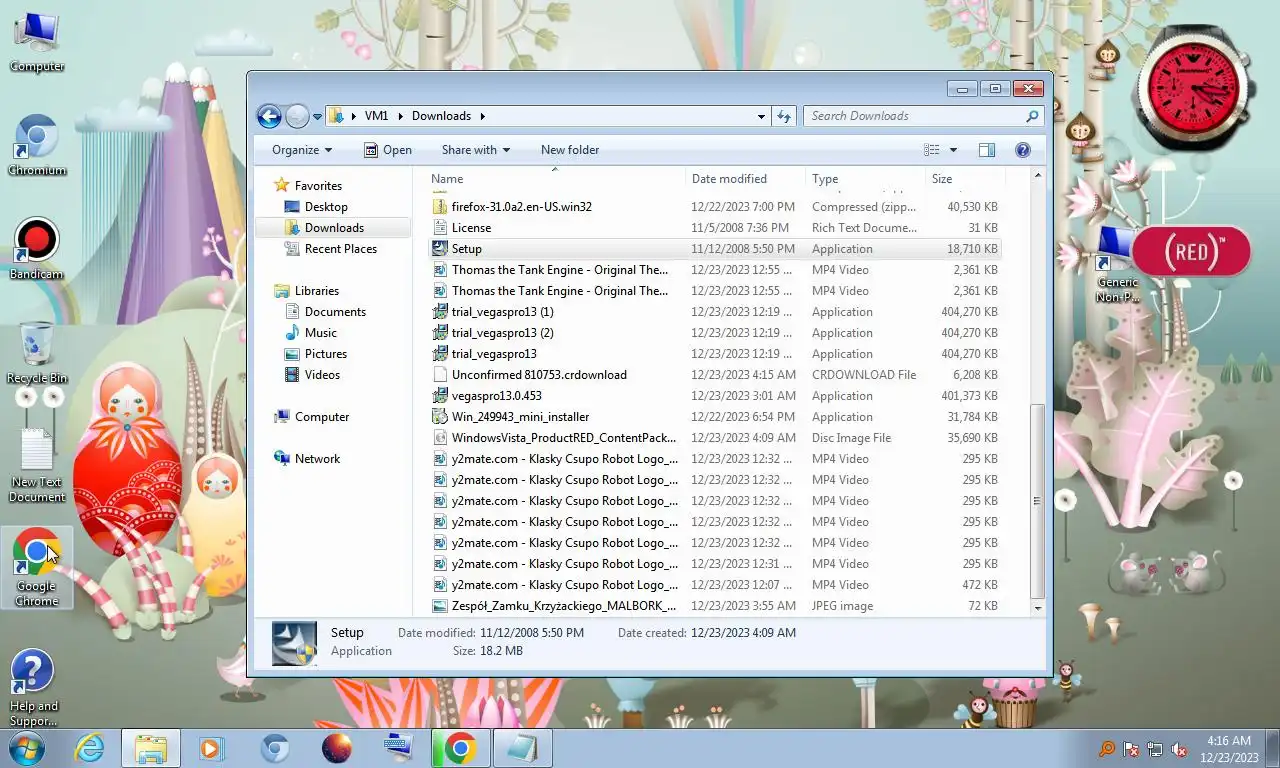Open recent pages dropdown beside navigation arrows
This screenshot has width=1280, height=768.
tap(317, 117)
